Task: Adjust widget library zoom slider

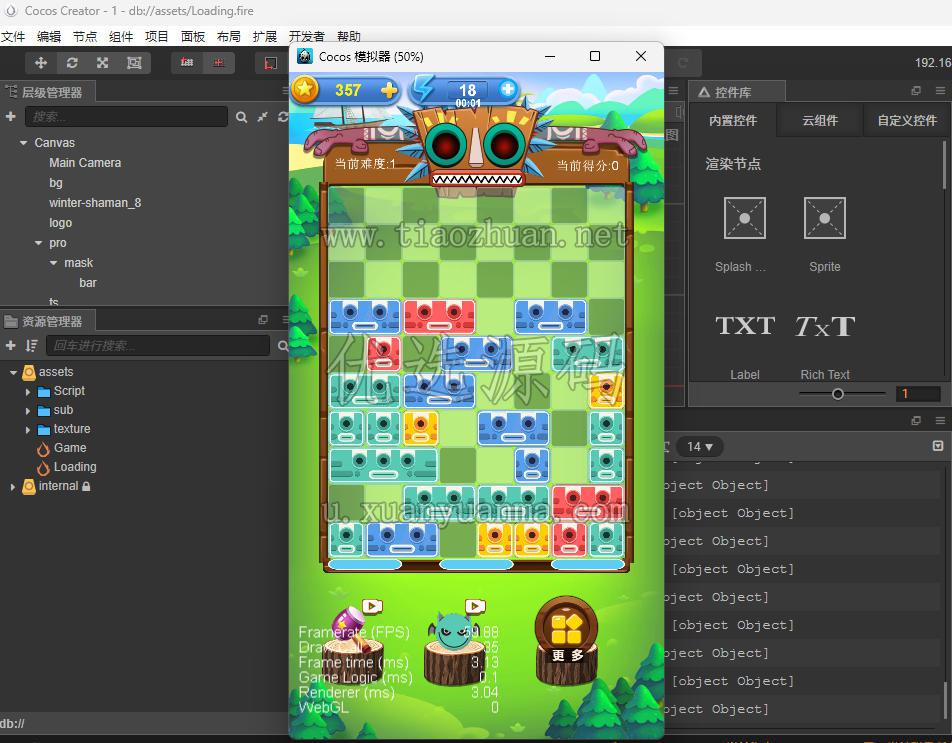Action: (x=838, y=394)
